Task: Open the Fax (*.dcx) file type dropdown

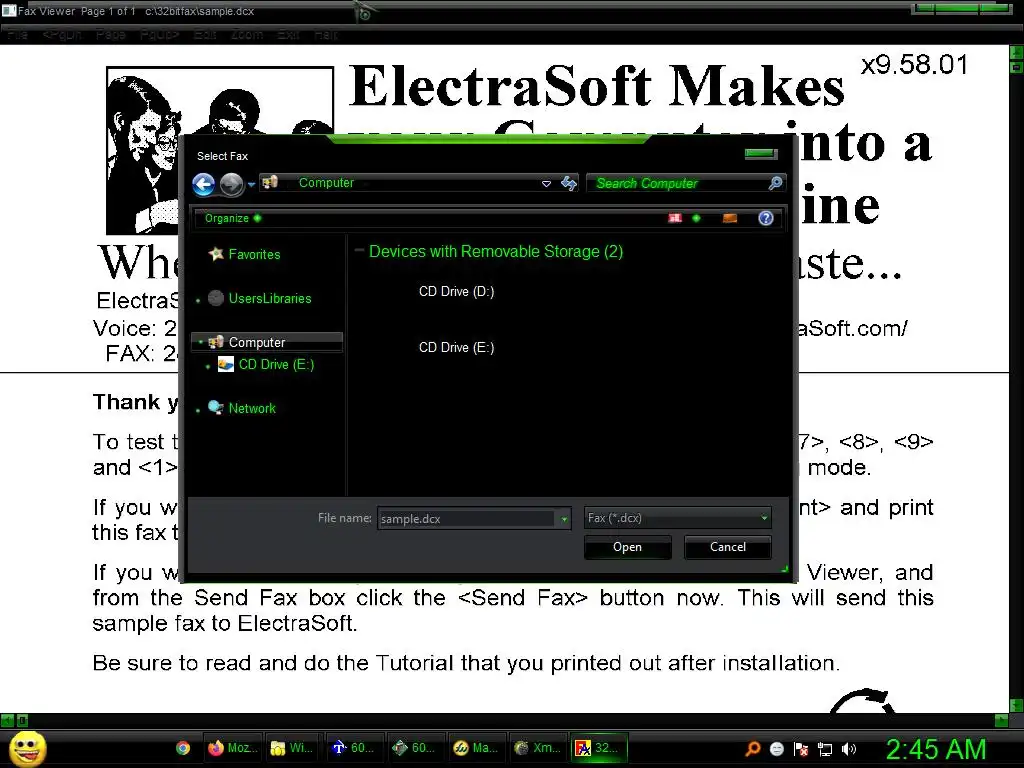Action: 677,518
